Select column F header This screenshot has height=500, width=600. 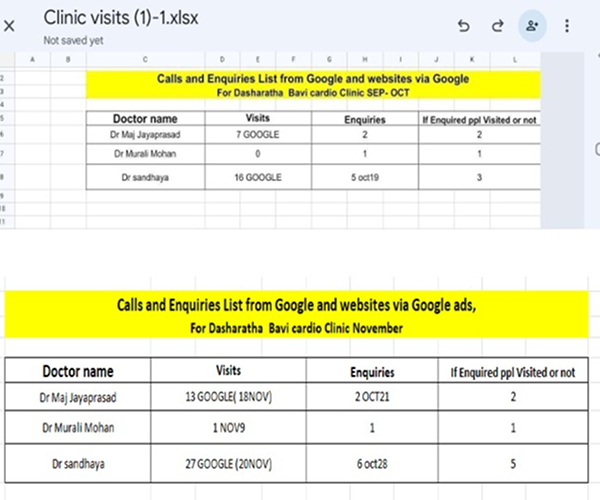pyautogui.click(x=293, y=59)
